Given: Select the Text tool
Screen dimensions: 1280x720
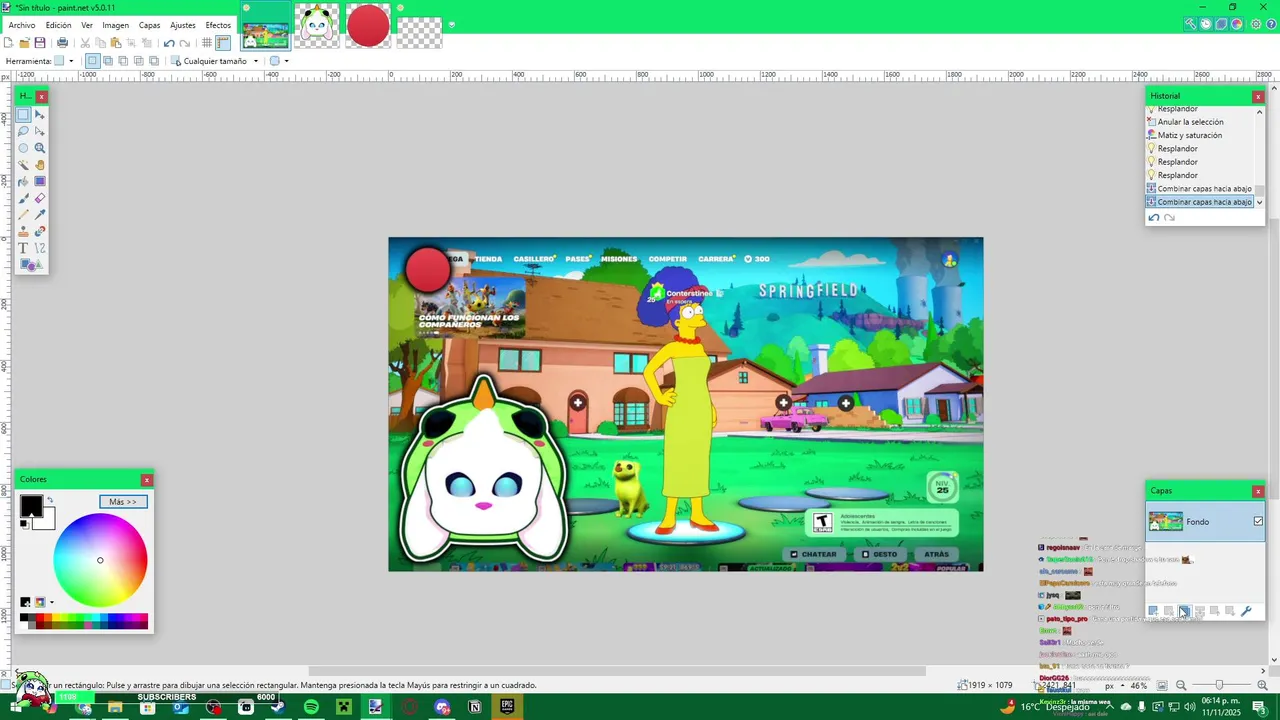Looking at the screenshot, I should (23, 248).
